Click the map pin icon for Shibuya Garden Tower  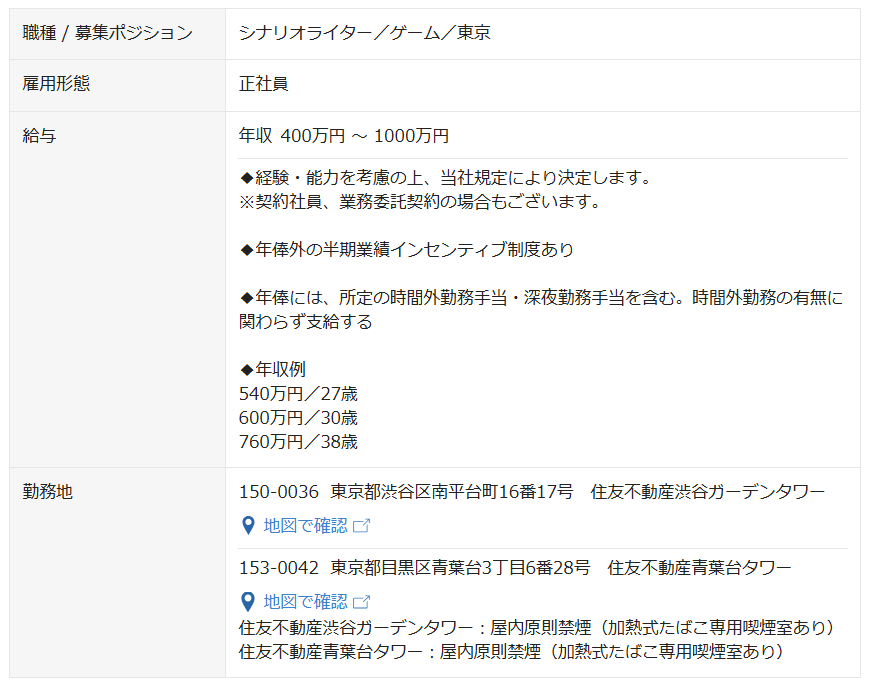pos(248,525)
